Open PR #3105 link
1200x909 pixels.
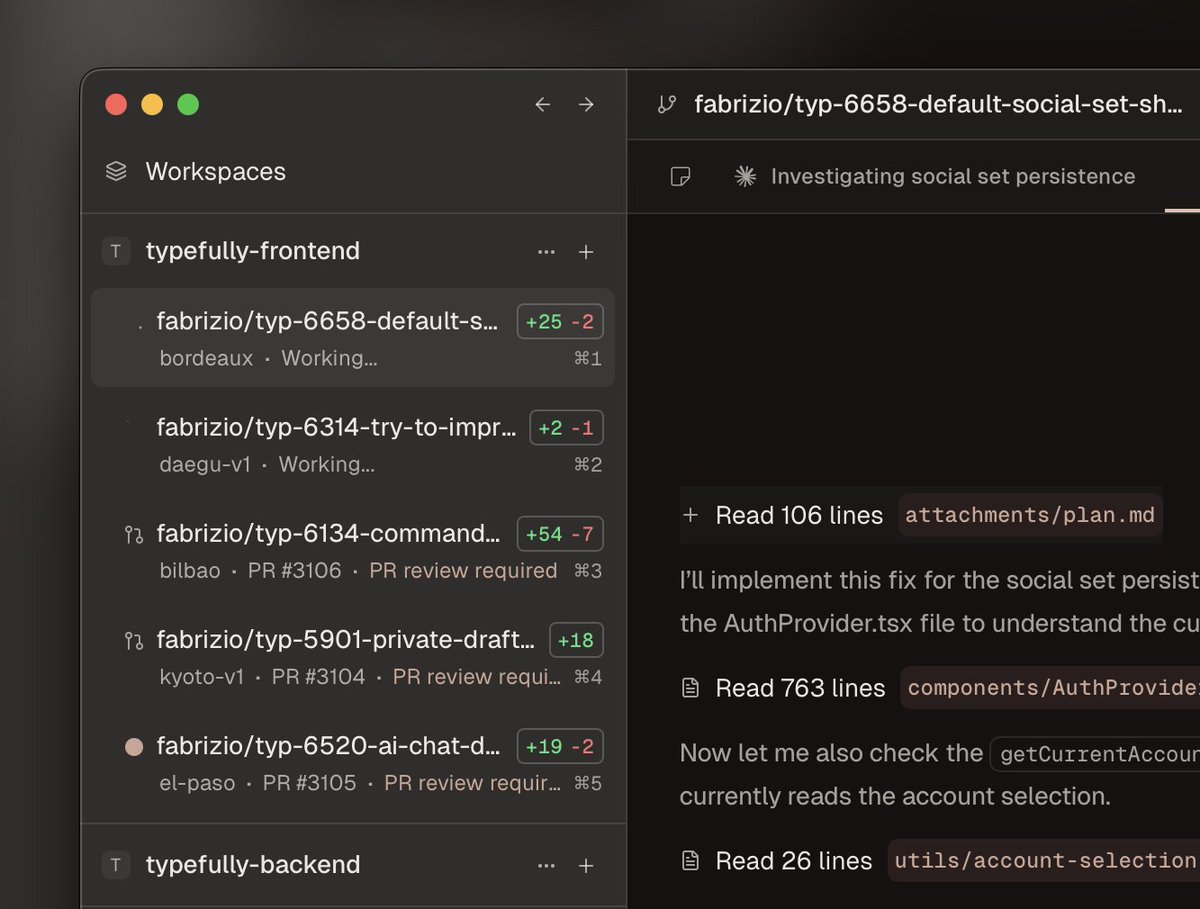click(309, 783)
